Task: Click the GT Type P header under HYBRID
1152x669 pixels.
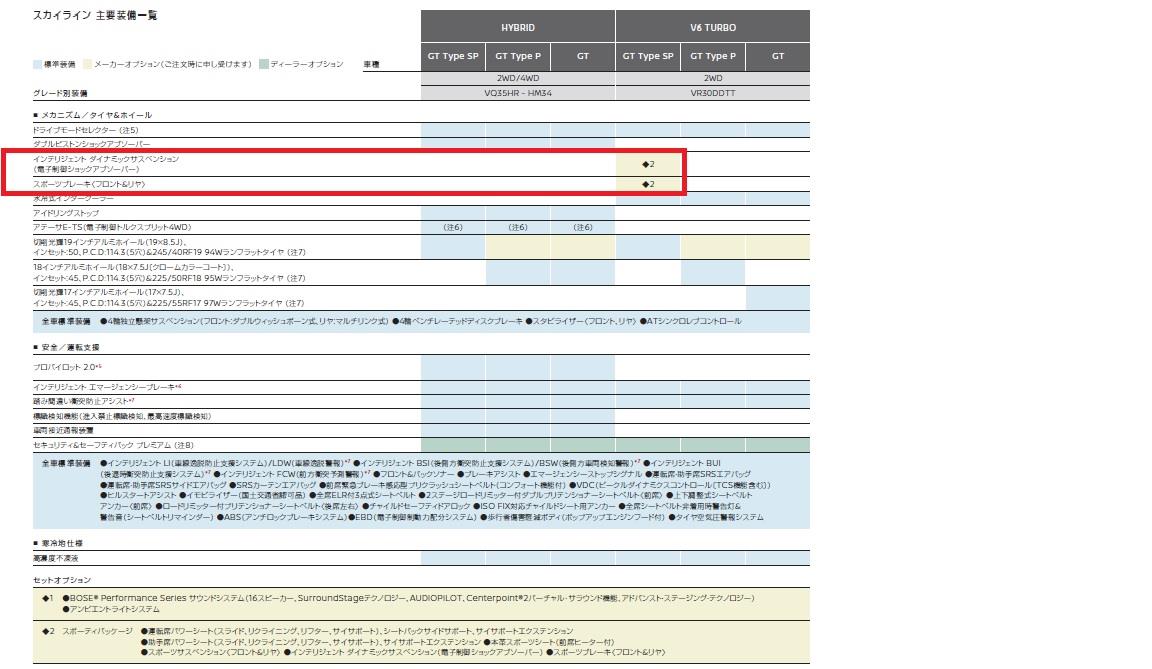Action: point(518,56)
